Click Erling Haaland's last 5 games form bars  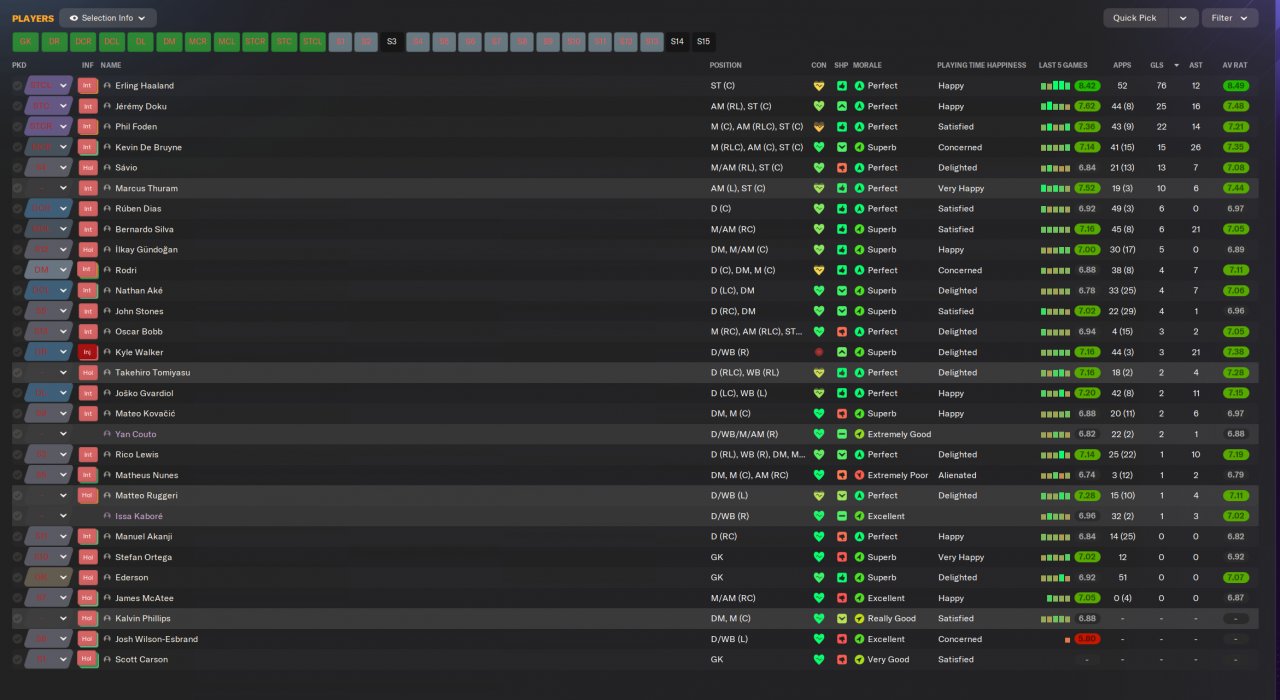point(1054,86)
